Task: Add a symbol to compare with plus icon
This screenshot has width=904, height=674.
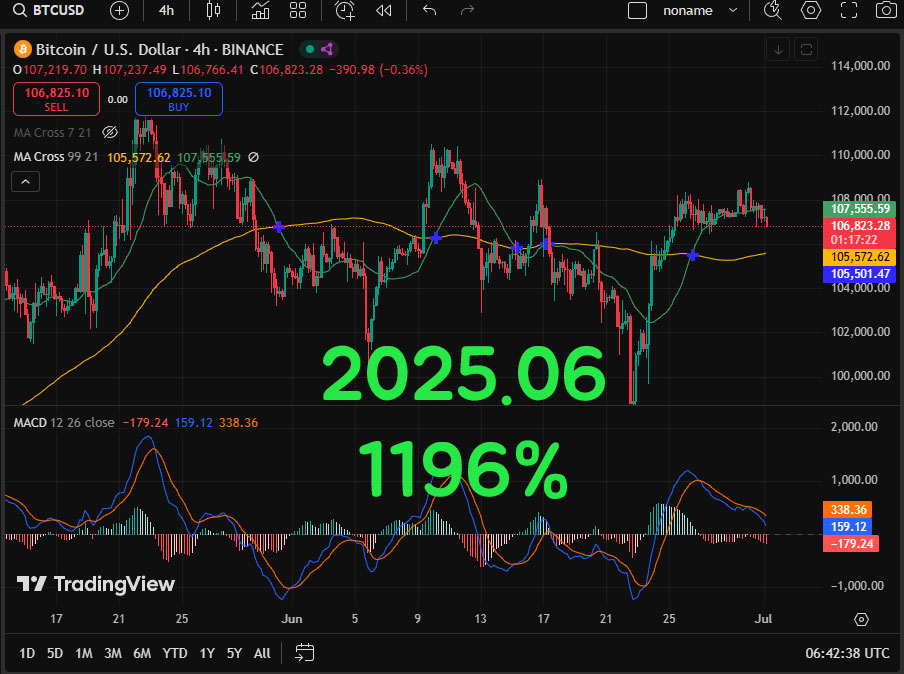Action: [119, 10]
